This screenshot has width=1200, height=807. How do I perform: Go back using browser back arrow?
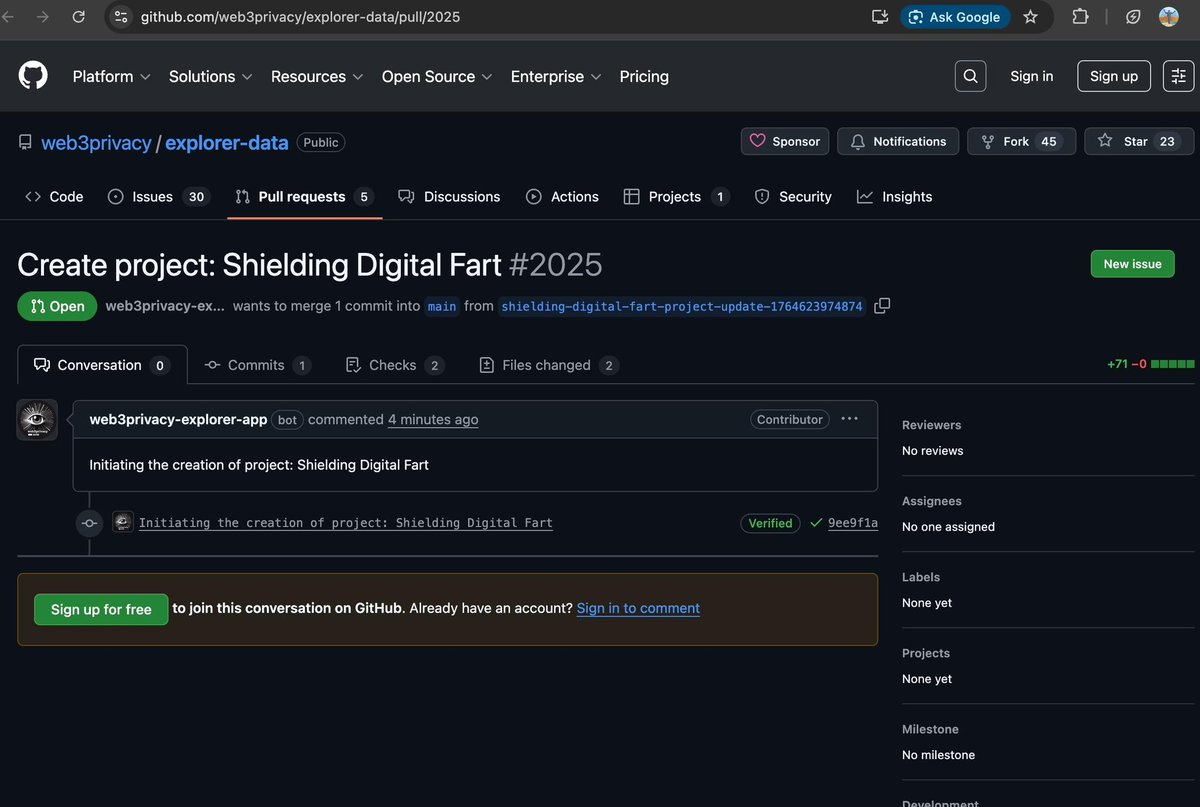(x=9, y=17)
